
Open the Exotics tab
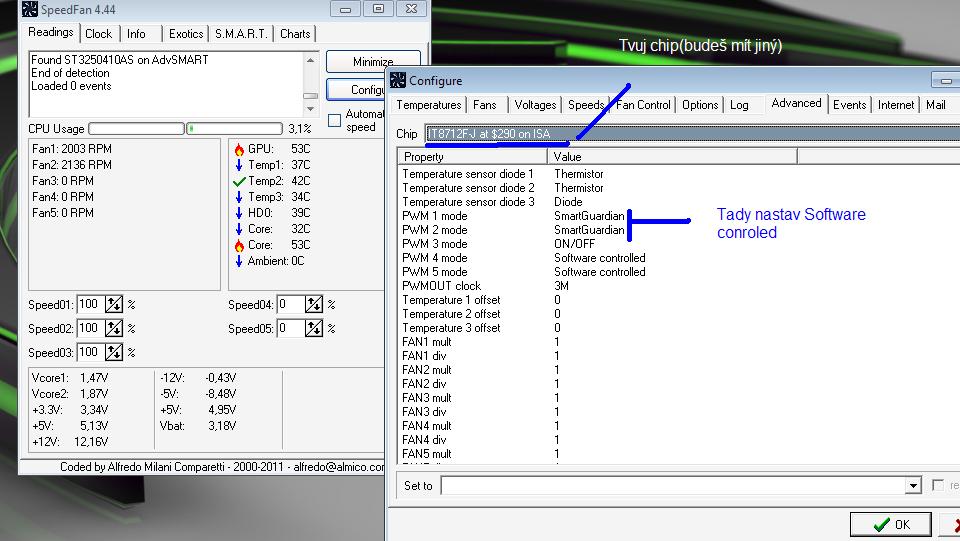tap(186, 34)
